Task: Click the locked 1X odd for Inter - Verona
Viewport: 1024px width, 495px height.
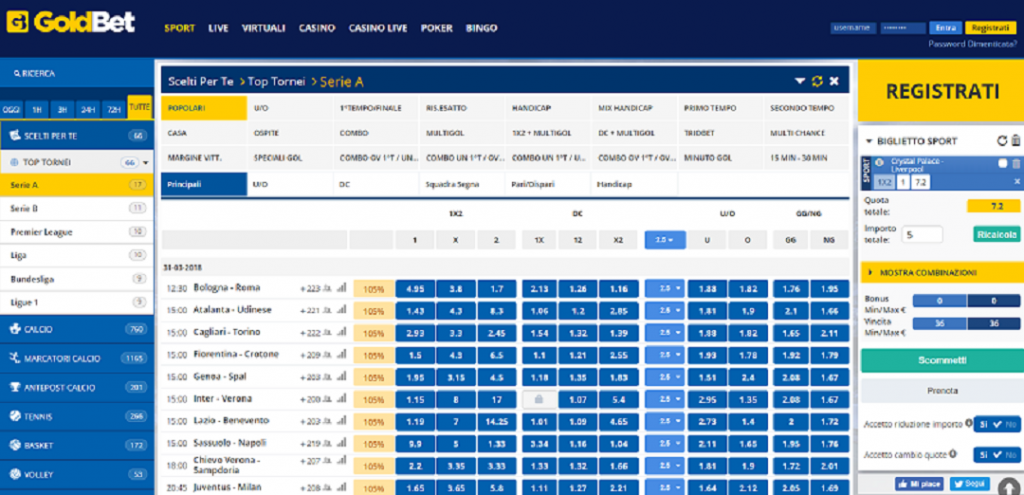Action: 539,399
